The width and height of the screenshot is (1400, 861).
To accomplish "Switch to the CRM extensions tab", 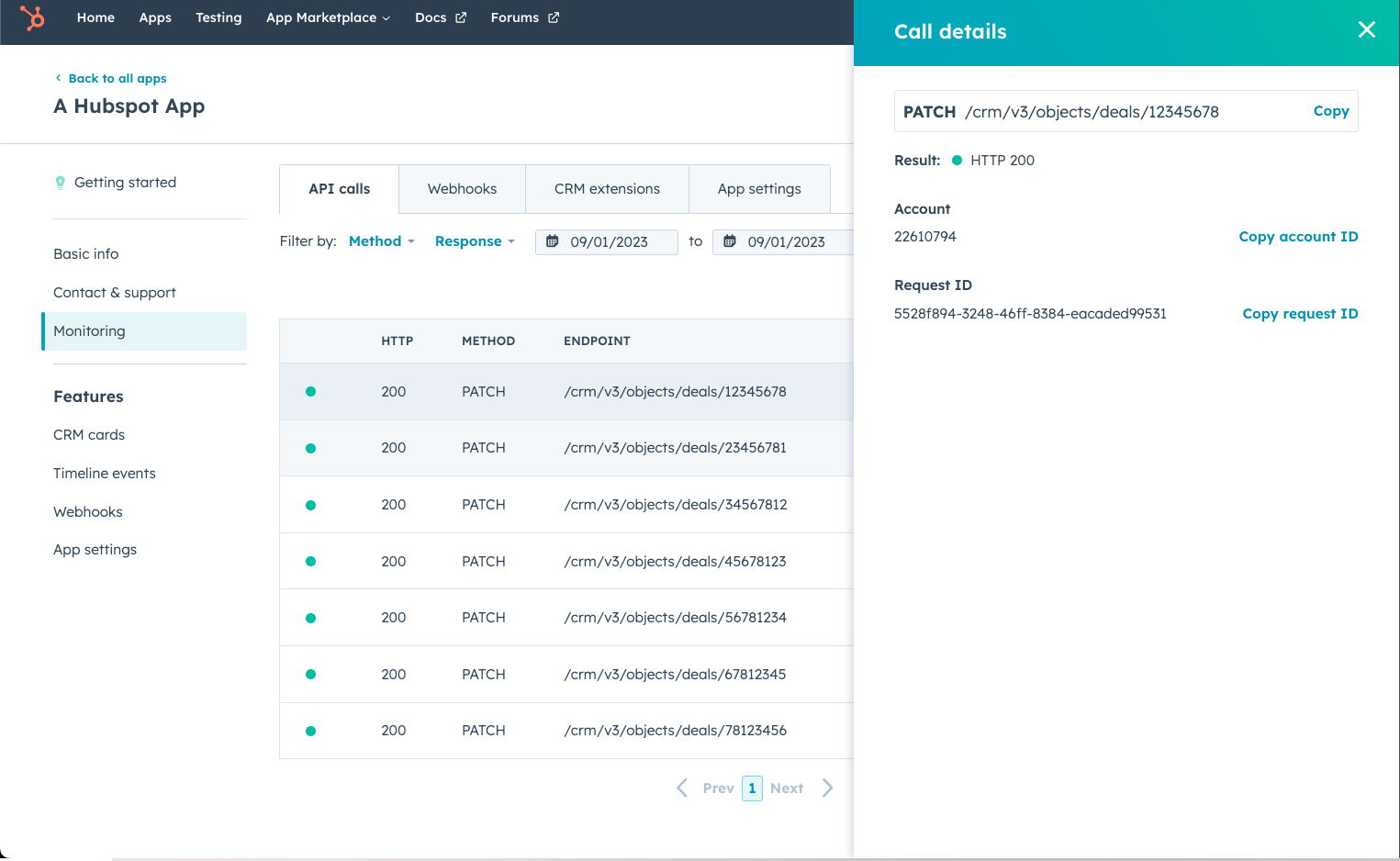I will 607,189.
